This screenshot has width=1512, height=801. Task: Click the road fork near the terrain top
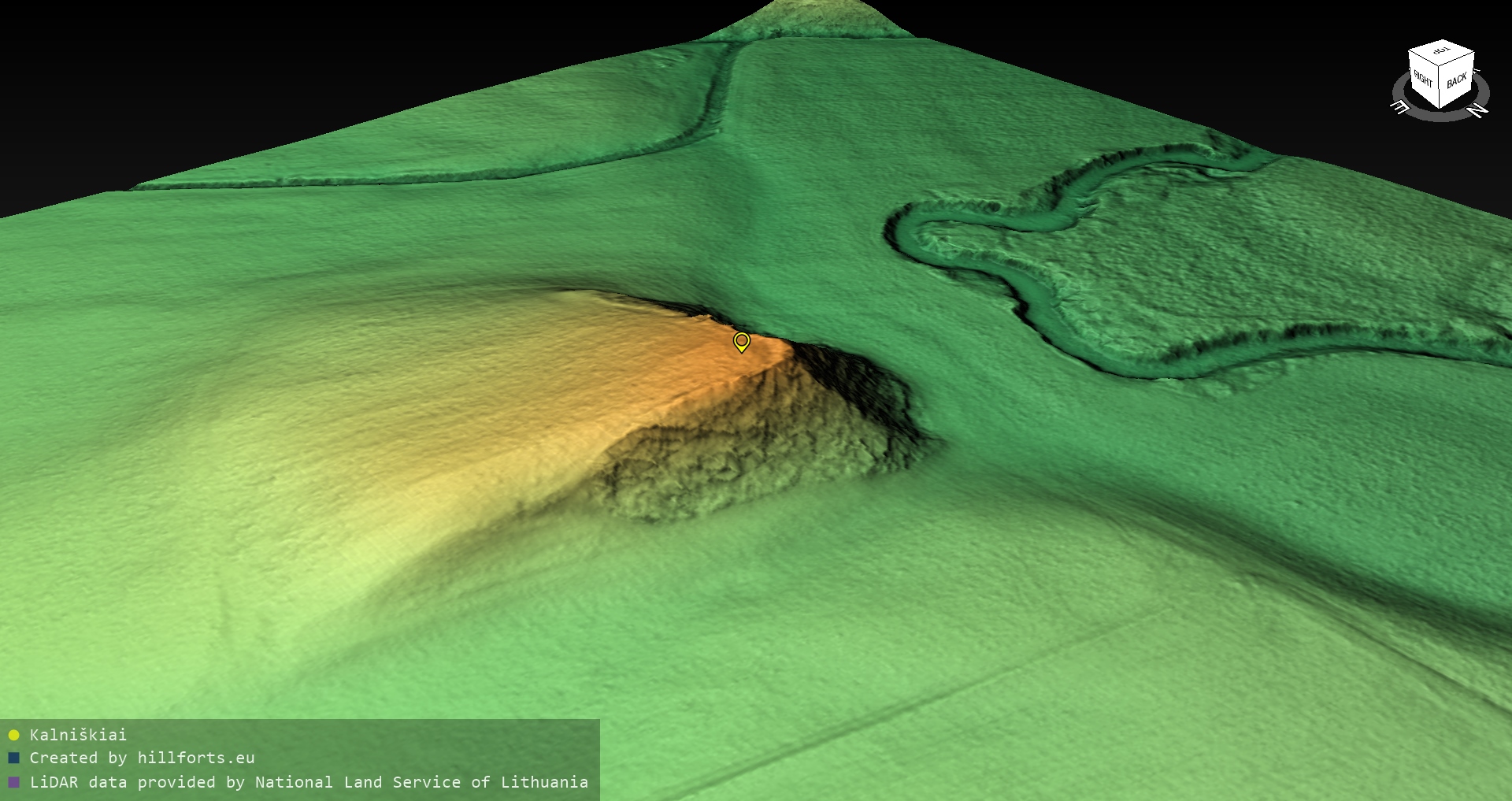(x=728, y=59)
